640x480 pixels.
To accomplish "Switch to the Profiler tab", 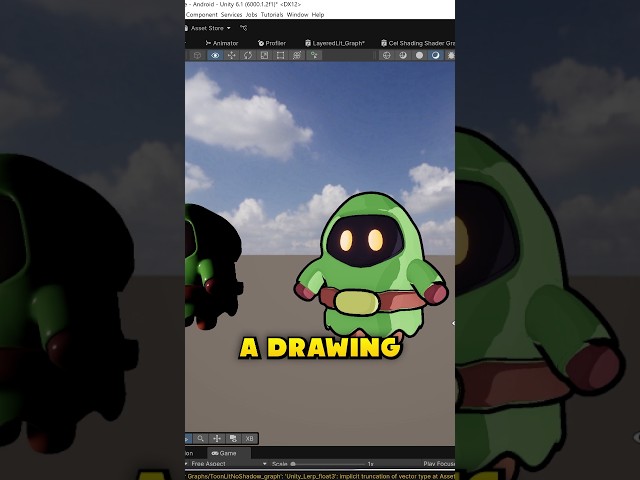I will click(x=272, y=43).
